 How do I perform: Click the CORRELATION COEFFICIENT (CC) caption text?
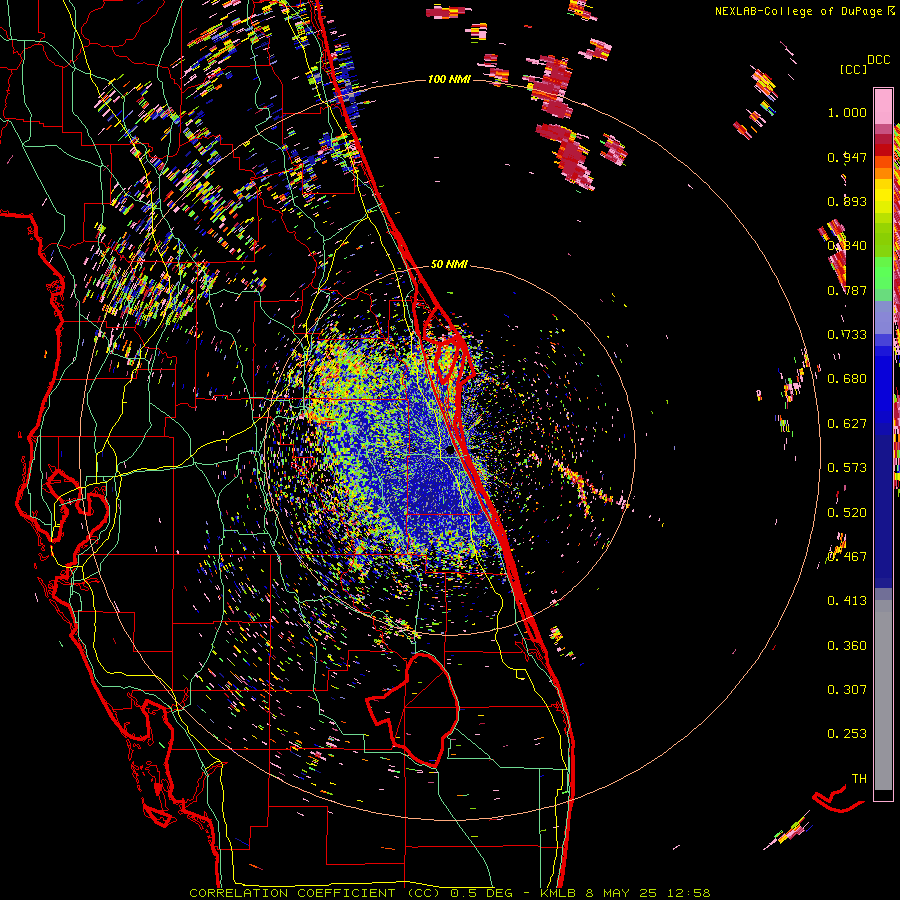317,893
